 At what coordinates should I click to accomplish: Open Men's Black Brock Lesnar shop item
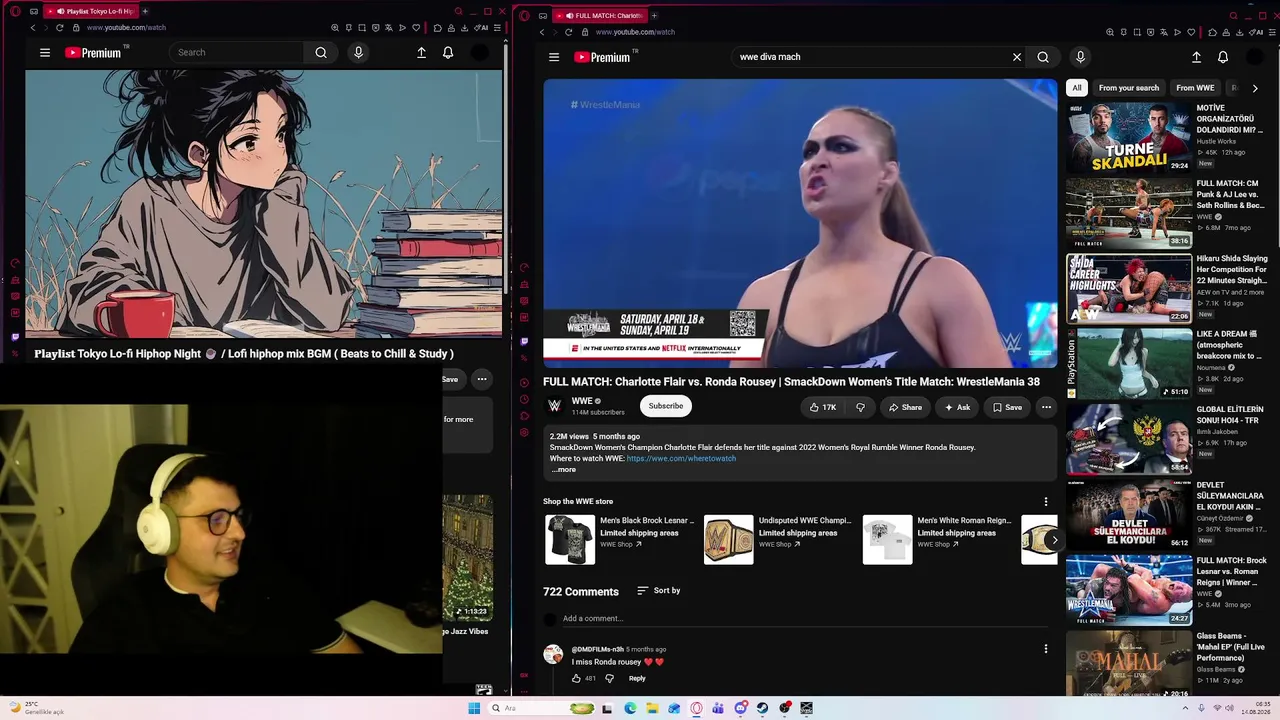pyautogui.click(x=619, y=540)
